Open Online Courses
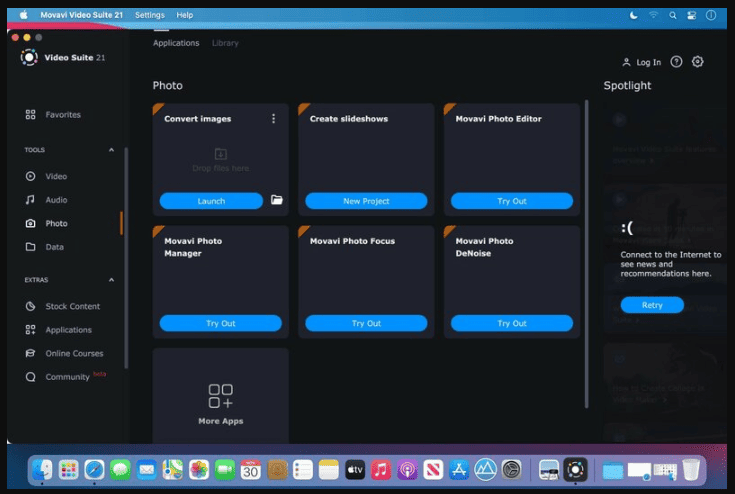Screen dimensions: 735x494 point(64,353)
